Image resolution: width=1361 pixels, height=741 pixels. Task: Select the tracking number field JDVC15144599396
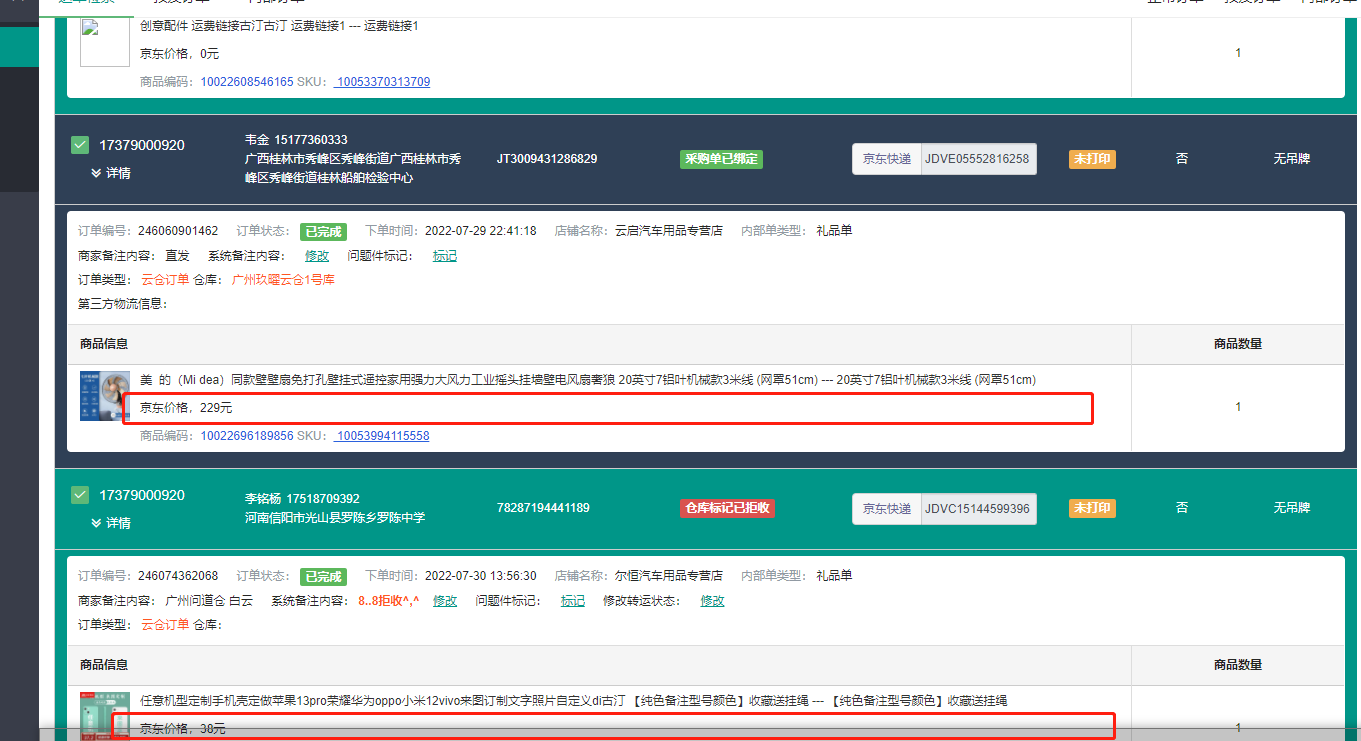978,509
